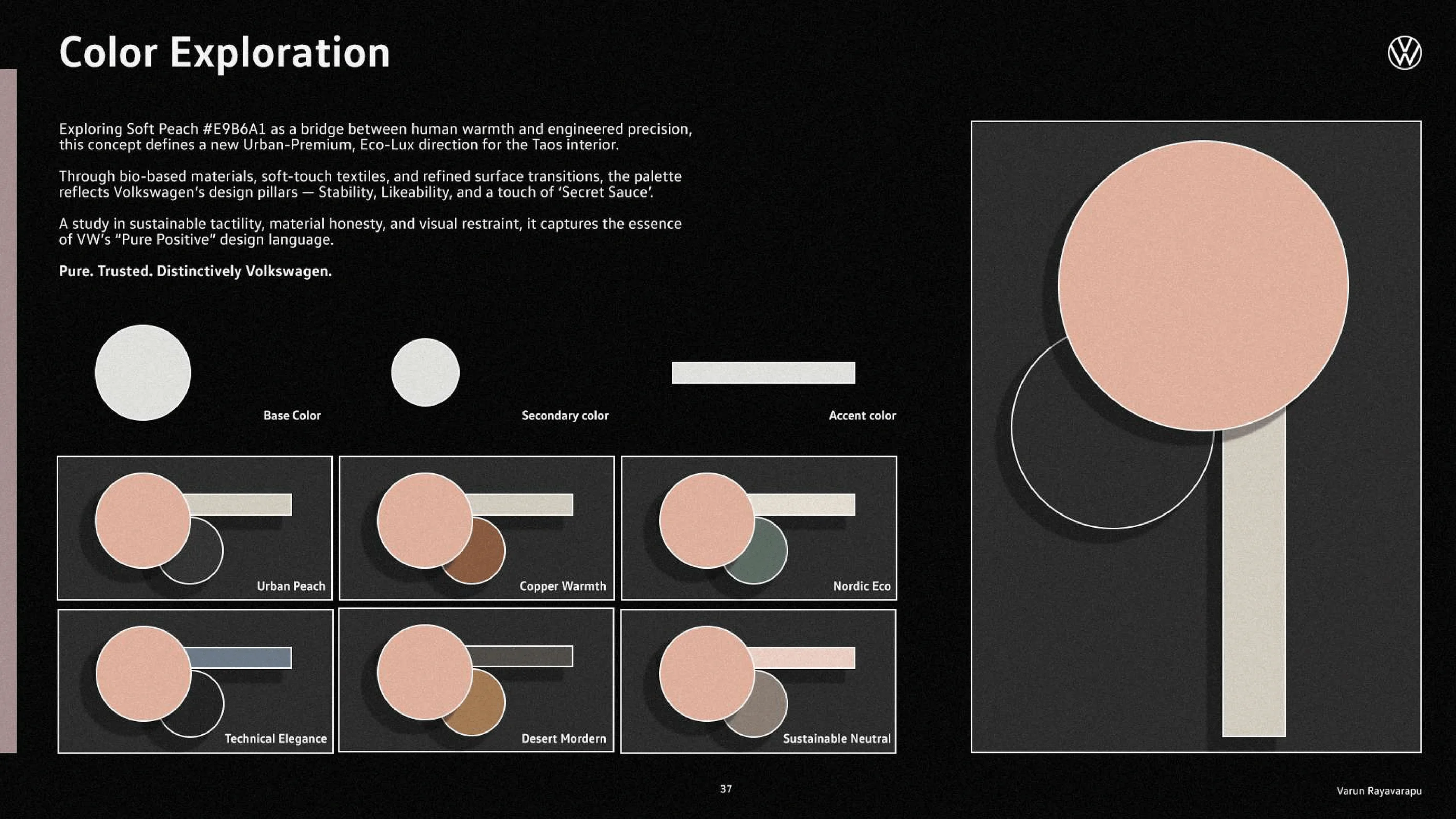The image size is (1456, 819).
Task: Click the beige vertical bar in preview
Action: tap(1254, 593)
